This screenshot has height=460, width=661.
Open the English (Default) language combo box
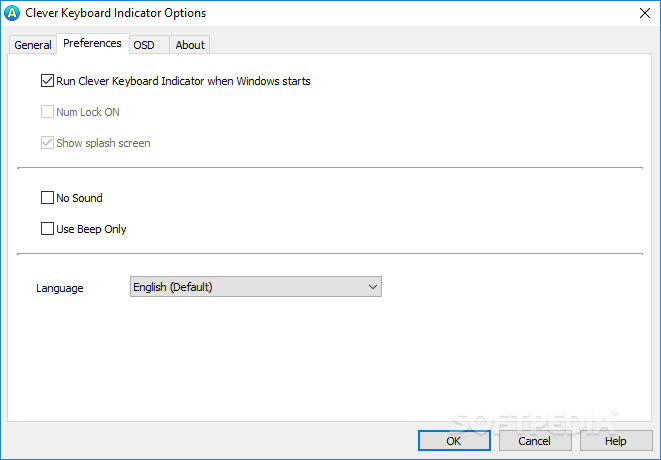[256, 287]
